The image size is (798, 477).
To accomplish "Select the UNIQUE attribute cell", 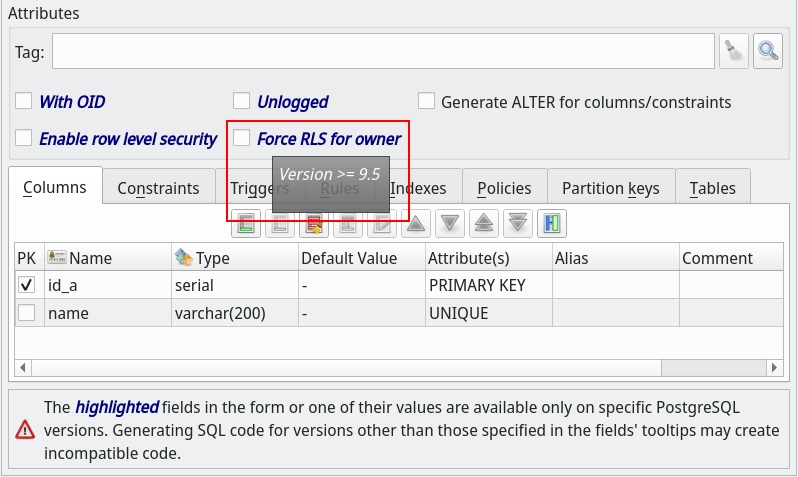I will (489, 313).
